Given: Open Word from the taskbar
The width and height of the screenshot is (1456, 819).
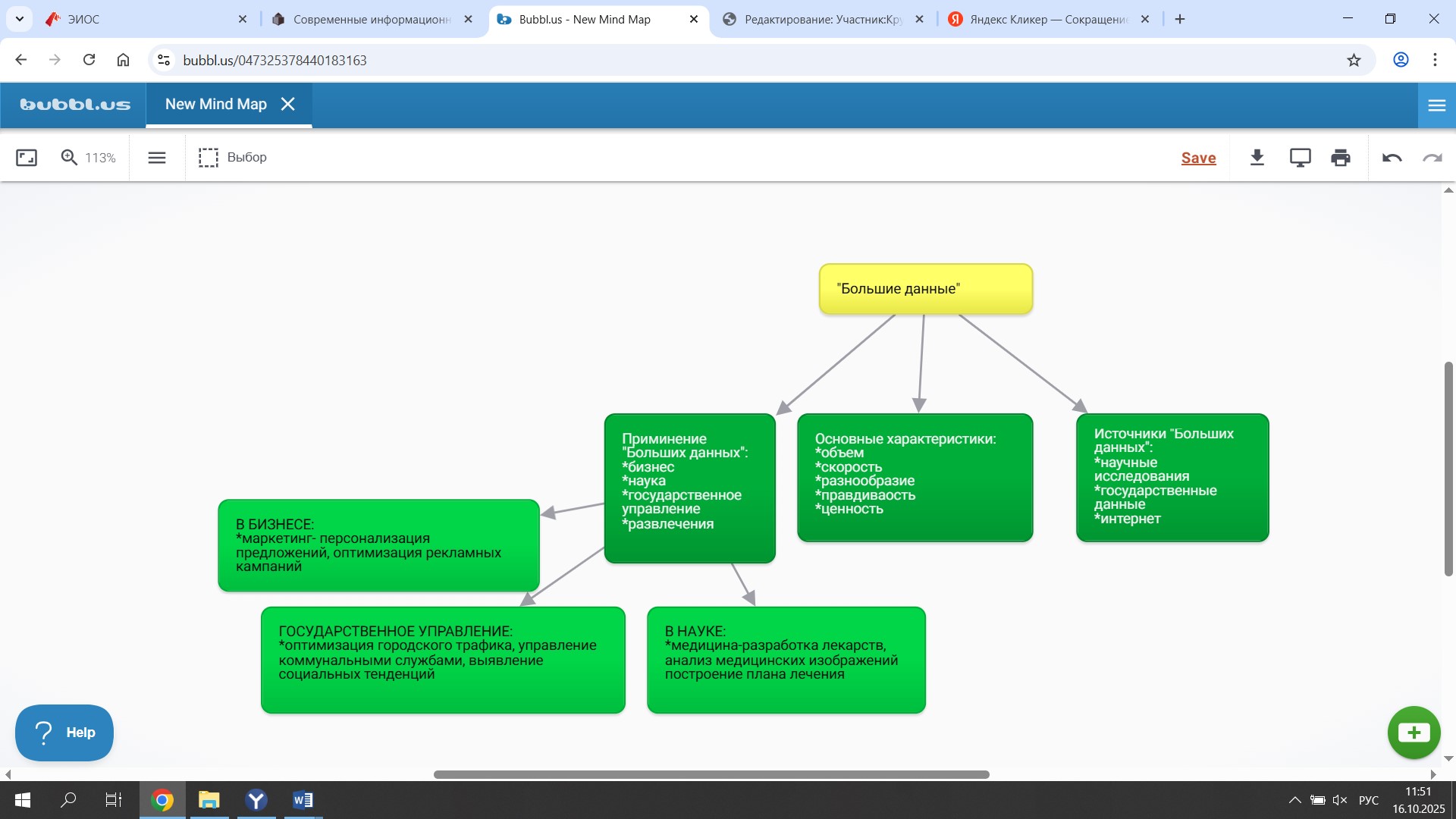Looking at the screenshot, I should click(303, 800).
